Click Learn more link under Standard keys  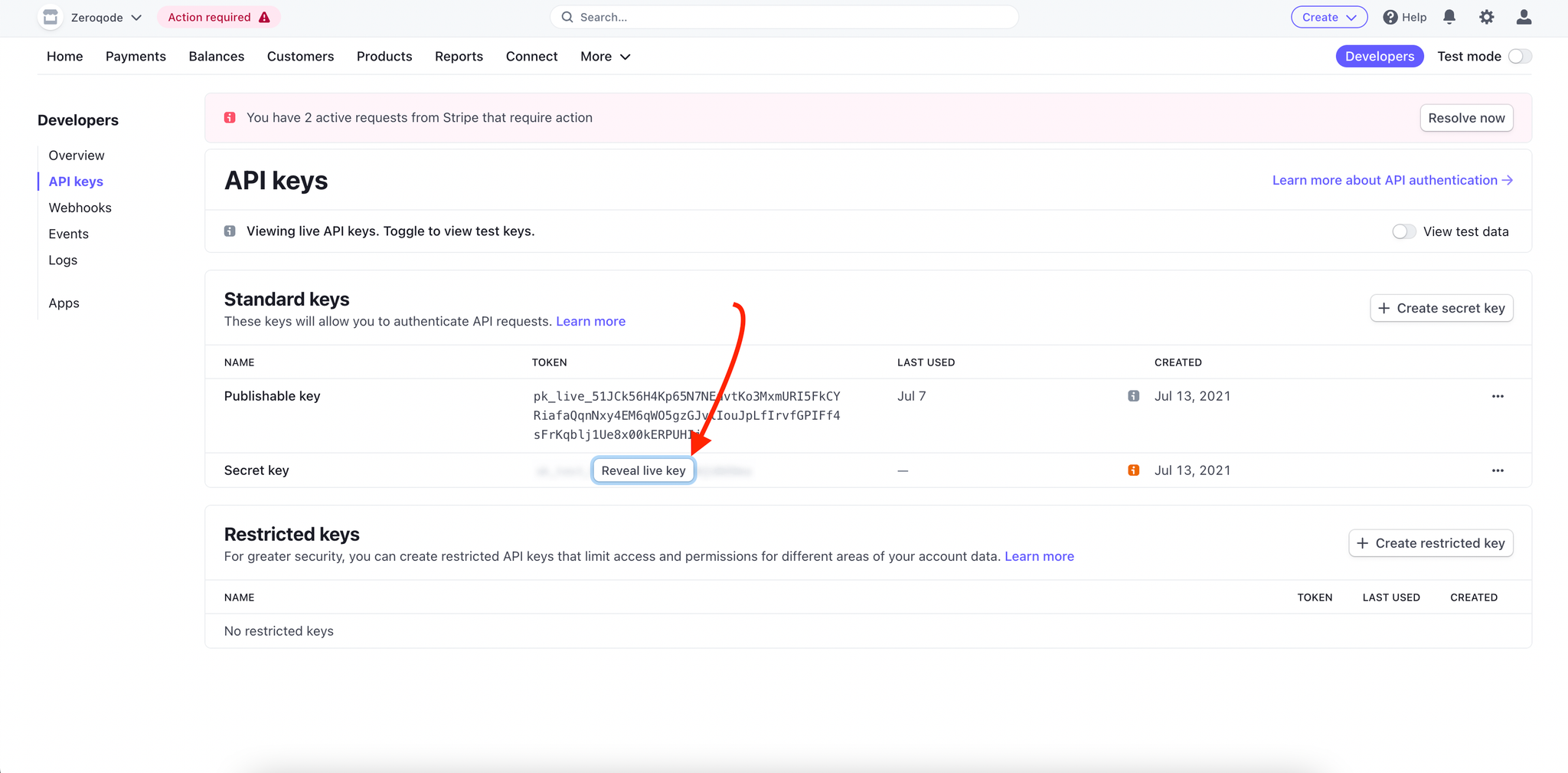590,321
